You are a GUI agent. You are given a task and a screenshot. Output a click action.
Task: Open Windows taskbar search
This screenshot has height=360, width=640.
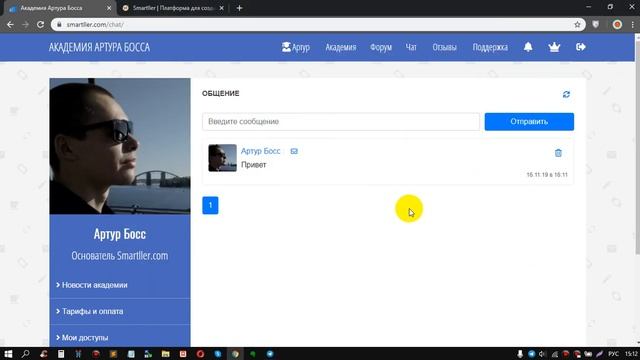25,354
